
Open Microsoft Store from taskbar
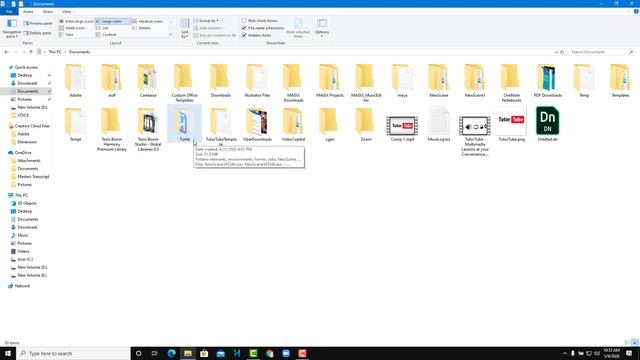204,353
